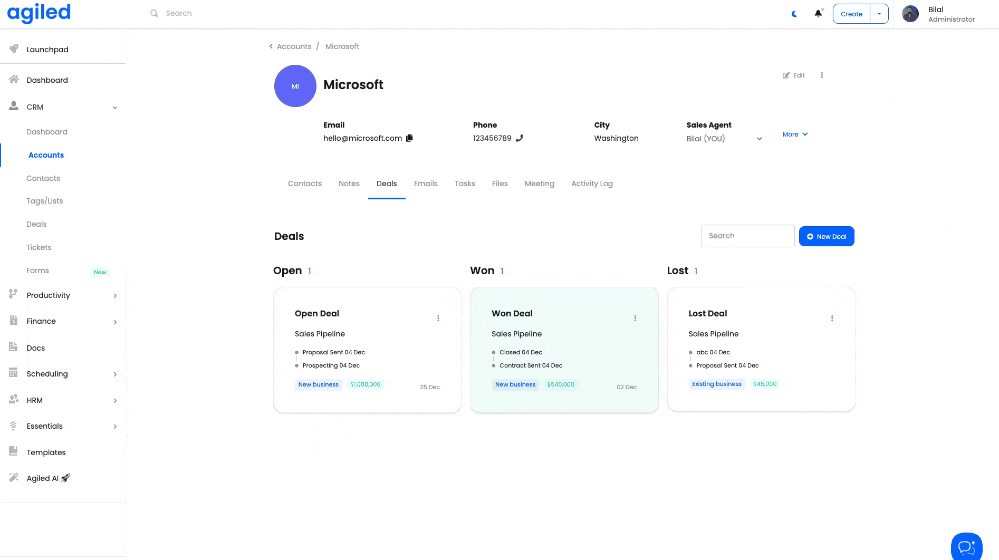Click the Microsoft breadcrumb text

tap(342, 47)
